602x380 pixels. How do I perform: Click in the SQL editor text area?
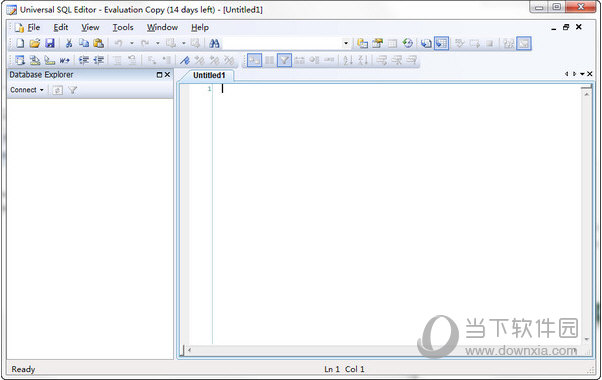(397, 215)
